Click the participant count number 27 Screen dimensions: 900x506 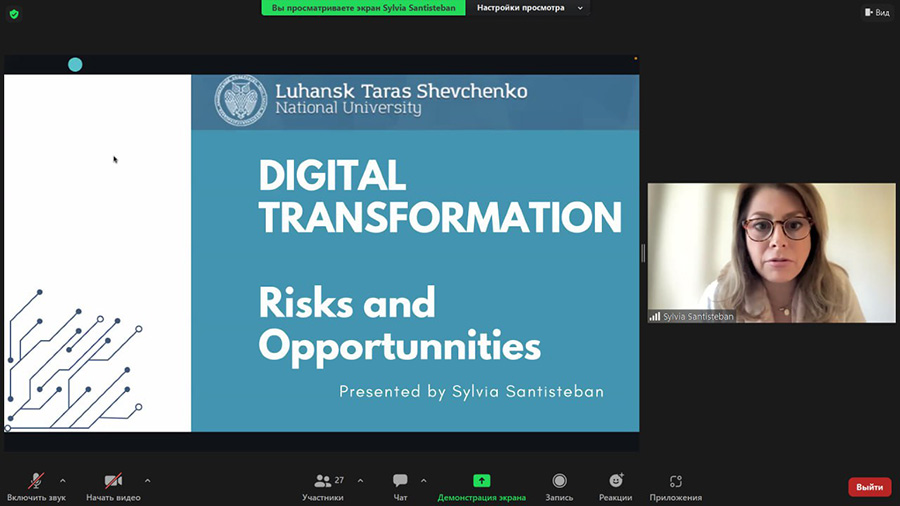(339, 480)
